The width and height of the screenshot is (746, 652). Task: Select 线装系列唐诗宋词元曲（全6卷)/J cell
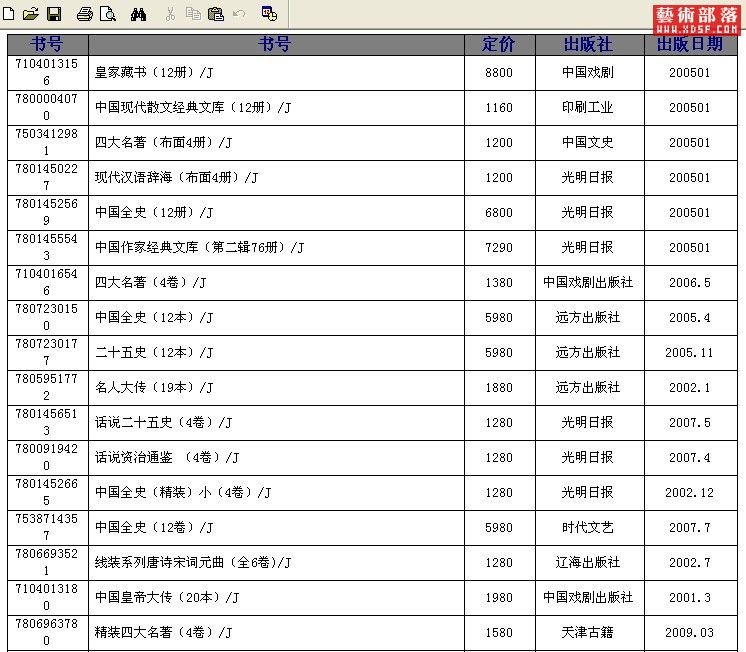point(276,563)
